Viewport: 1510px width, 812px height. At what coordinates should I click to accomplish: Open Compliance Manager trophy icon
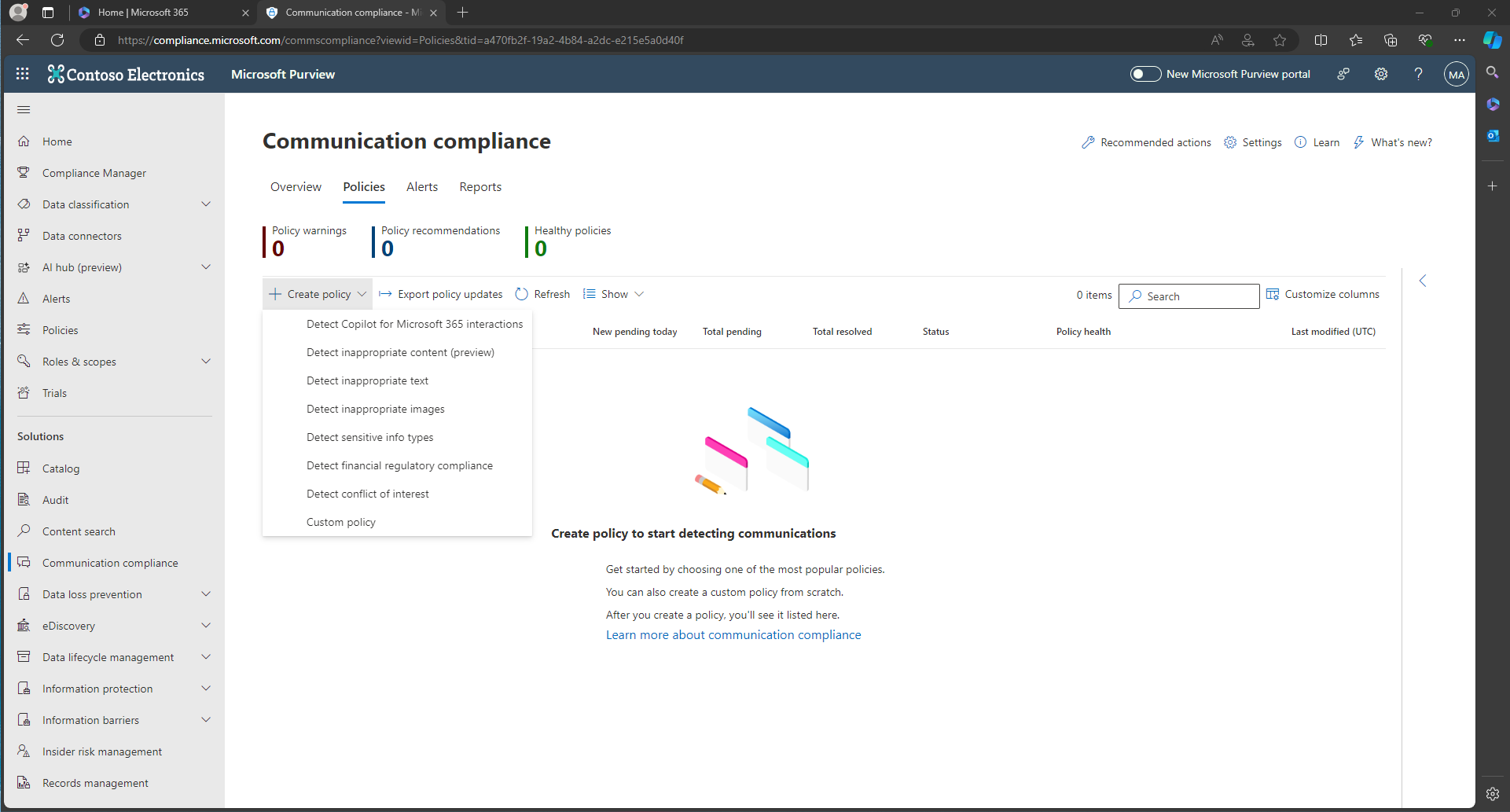24,173
